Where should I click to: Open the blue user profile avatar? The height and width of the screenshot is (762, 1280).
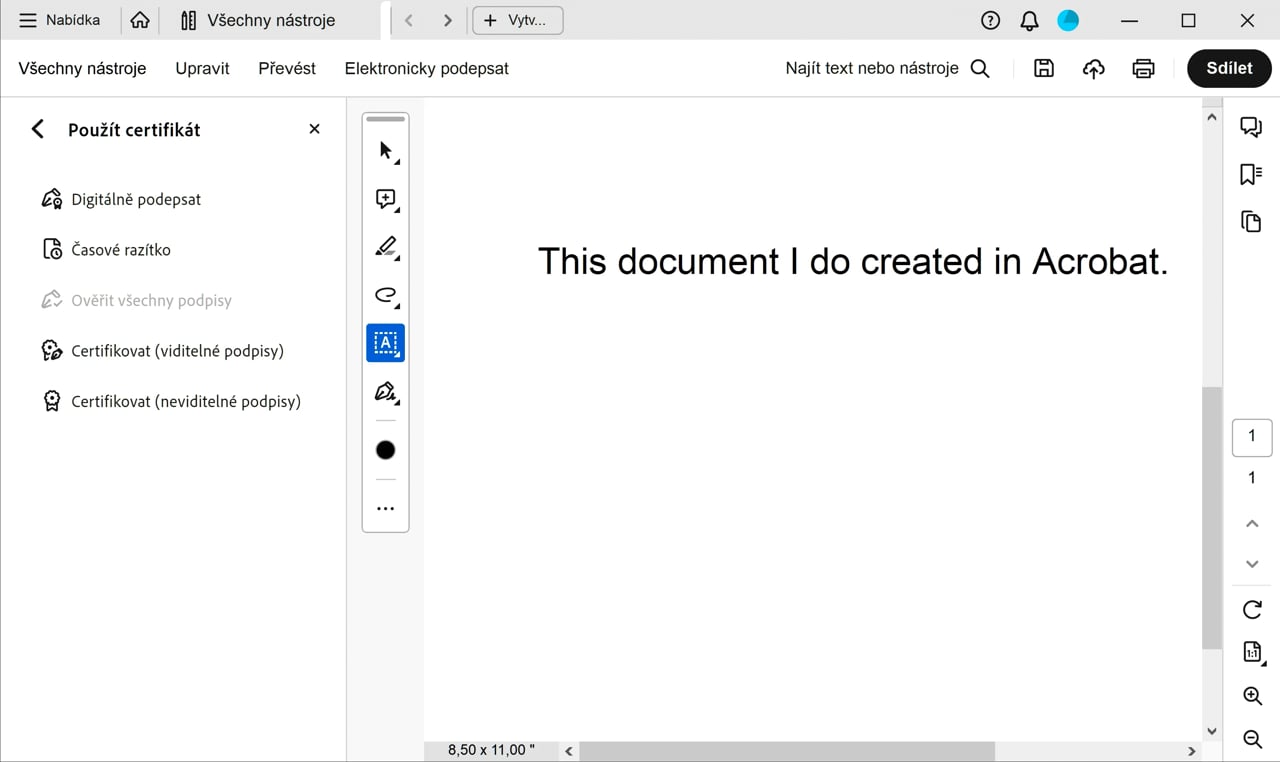pyautogui.click(x=1068, y=20)
